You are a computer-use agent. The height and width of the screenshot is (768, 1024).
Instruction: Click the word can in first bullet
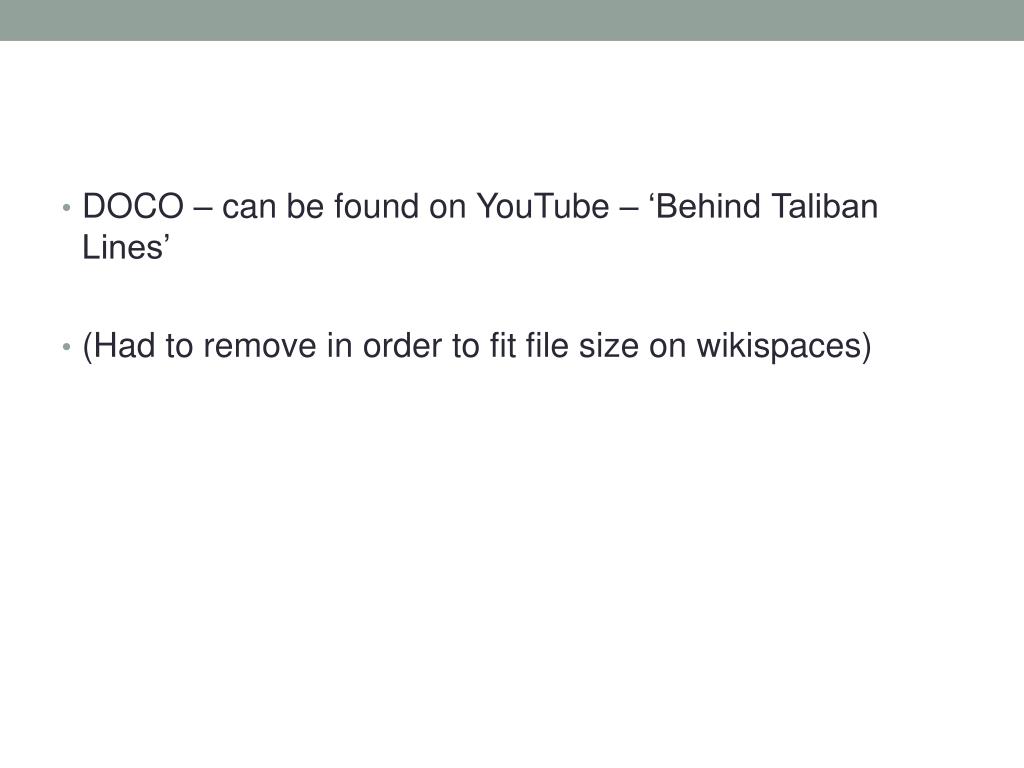click(249, 207)
